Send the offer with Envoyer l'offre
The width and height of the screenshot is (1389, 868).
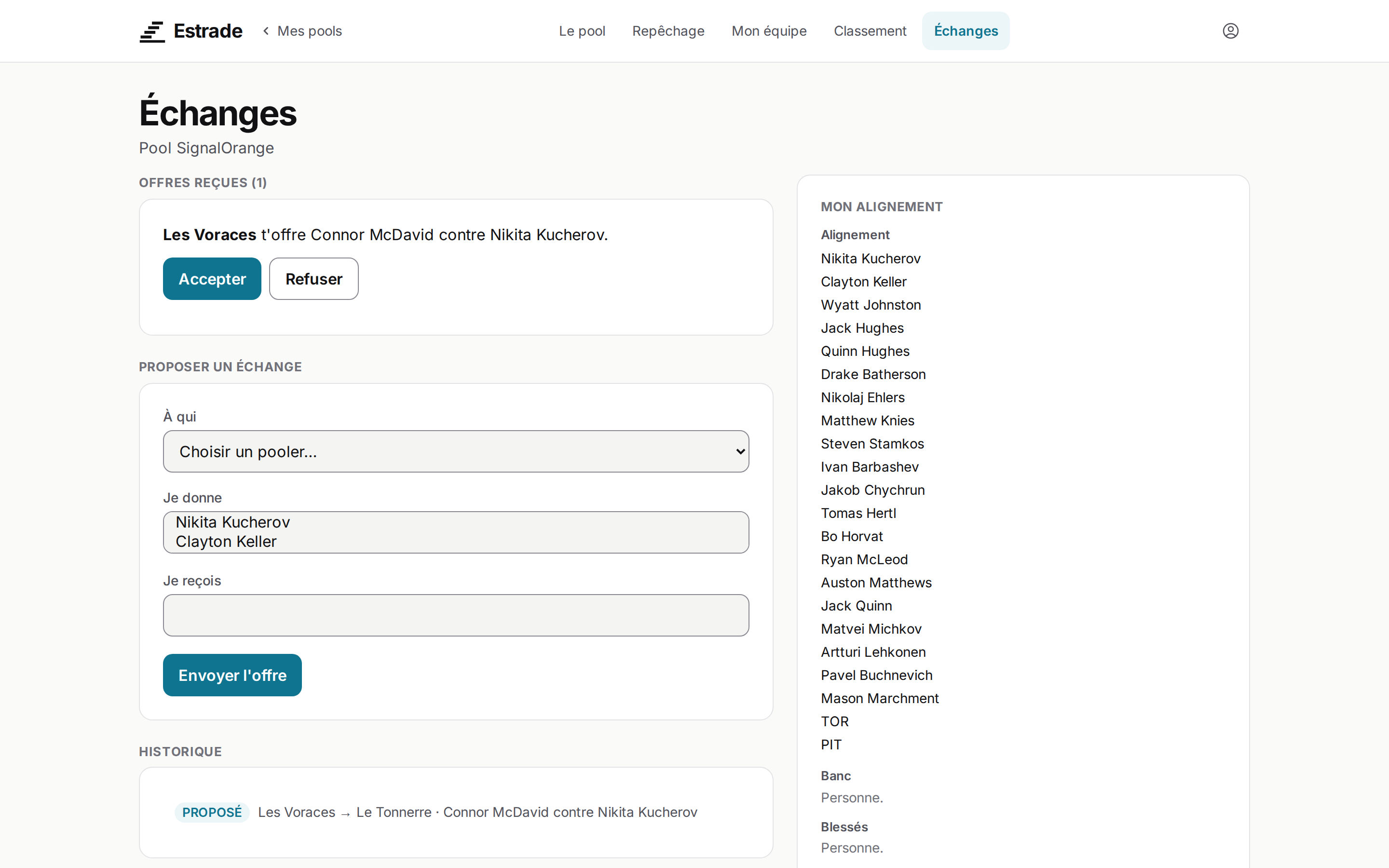tap(232, 675)
